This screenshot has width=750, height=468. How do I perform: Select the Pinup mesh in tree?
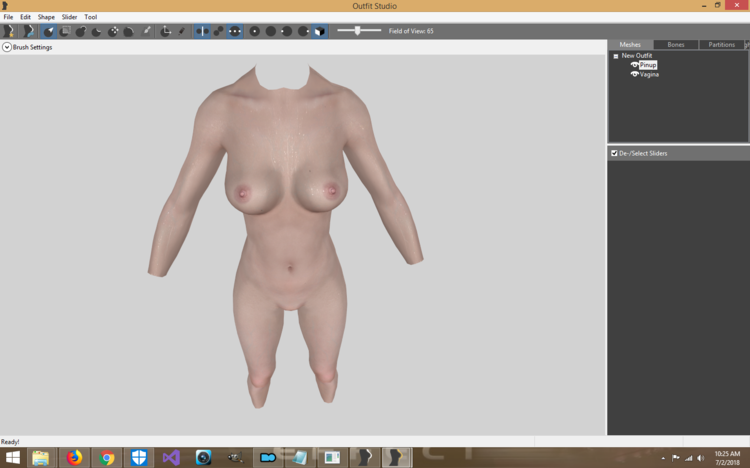click(x=648, y=65)
